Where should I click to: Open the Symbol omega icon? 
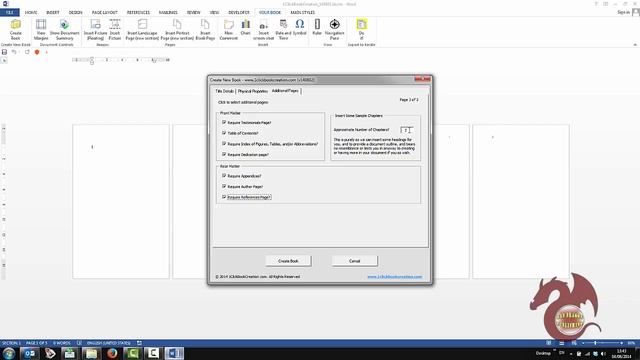coord(299,27)
